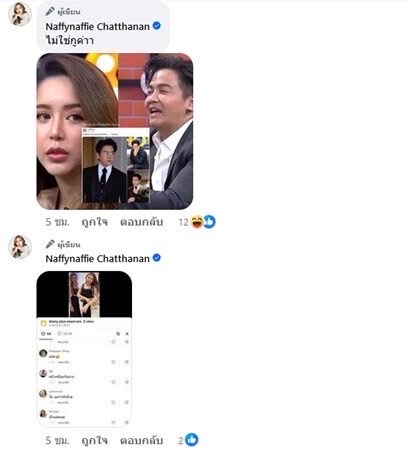Open the phone screenshot image in second comment
The height and width of the screenshot is (450, 408).
tap(84, 349)
